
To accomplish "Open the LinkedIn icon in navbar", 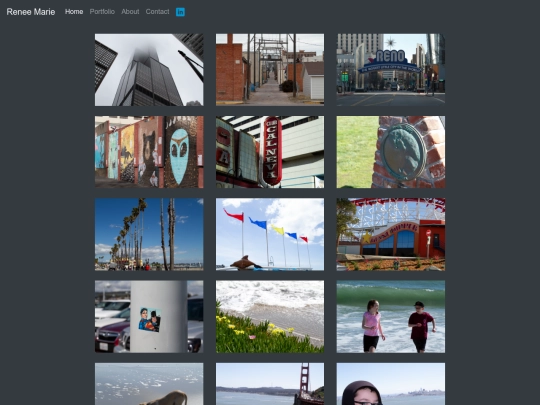I will coord(180,12).
